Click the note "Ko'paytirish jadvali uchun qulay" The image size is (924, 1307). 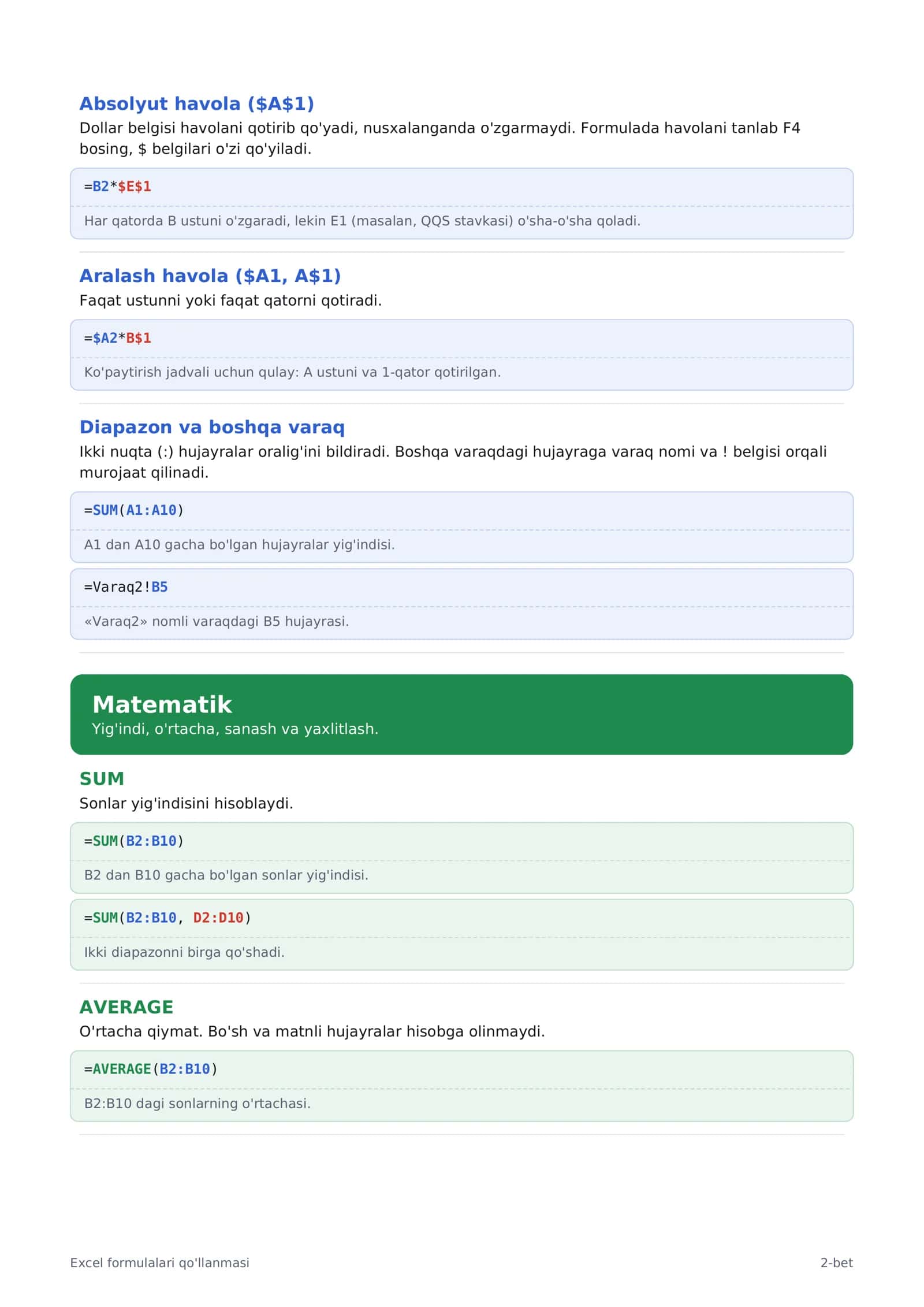[292, 372]
